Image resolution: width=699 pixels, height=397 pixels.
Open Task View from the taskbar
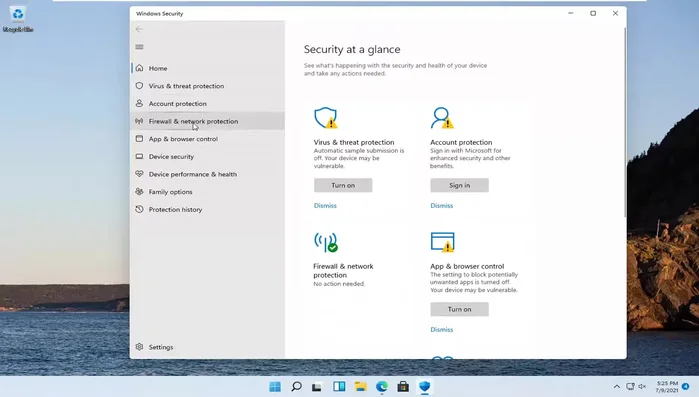pos(317,386)
